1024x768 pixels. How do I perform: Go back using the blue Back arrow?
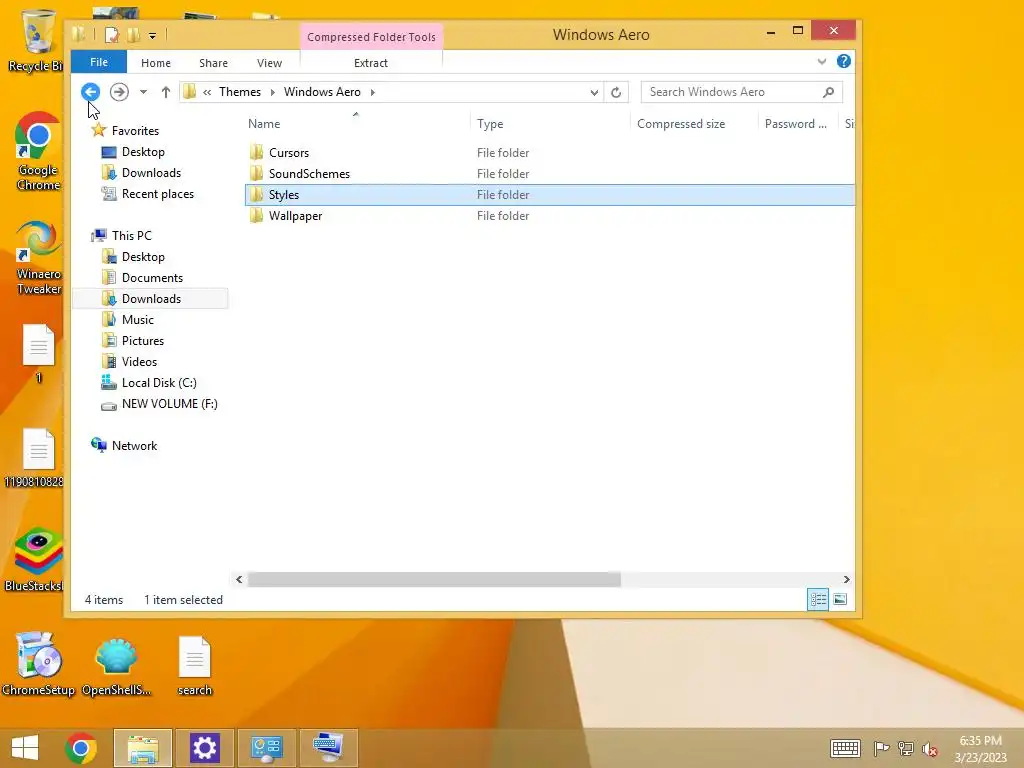coord(91,92)
